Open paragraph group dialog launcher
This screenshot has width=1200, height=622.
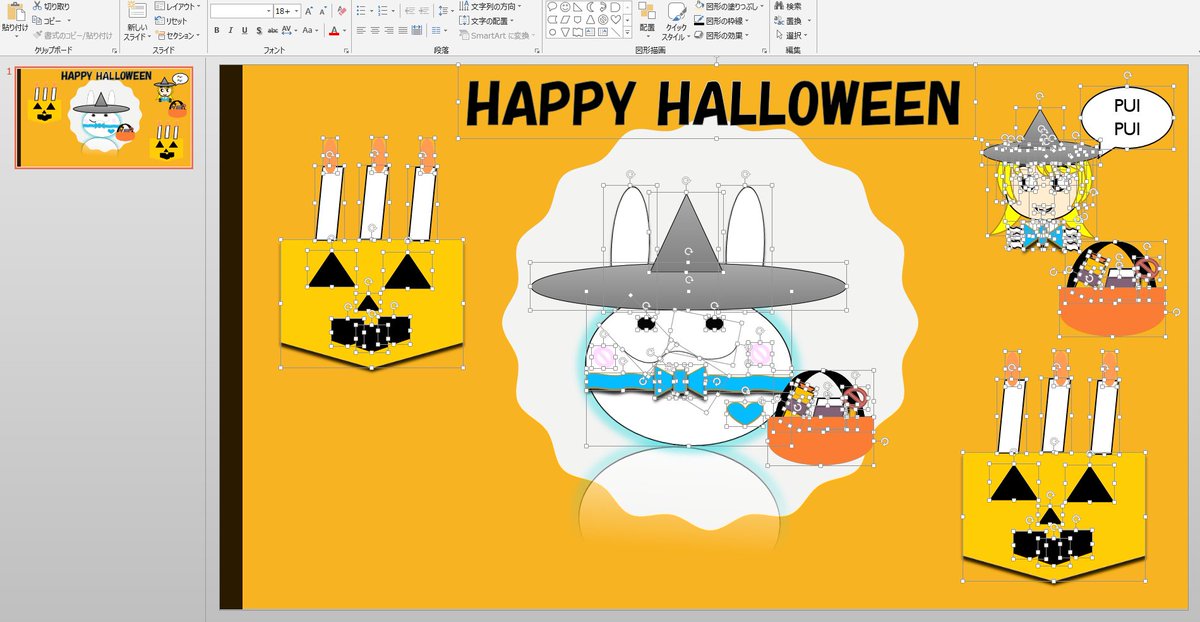pyautogui.click(x=536, y=50)
